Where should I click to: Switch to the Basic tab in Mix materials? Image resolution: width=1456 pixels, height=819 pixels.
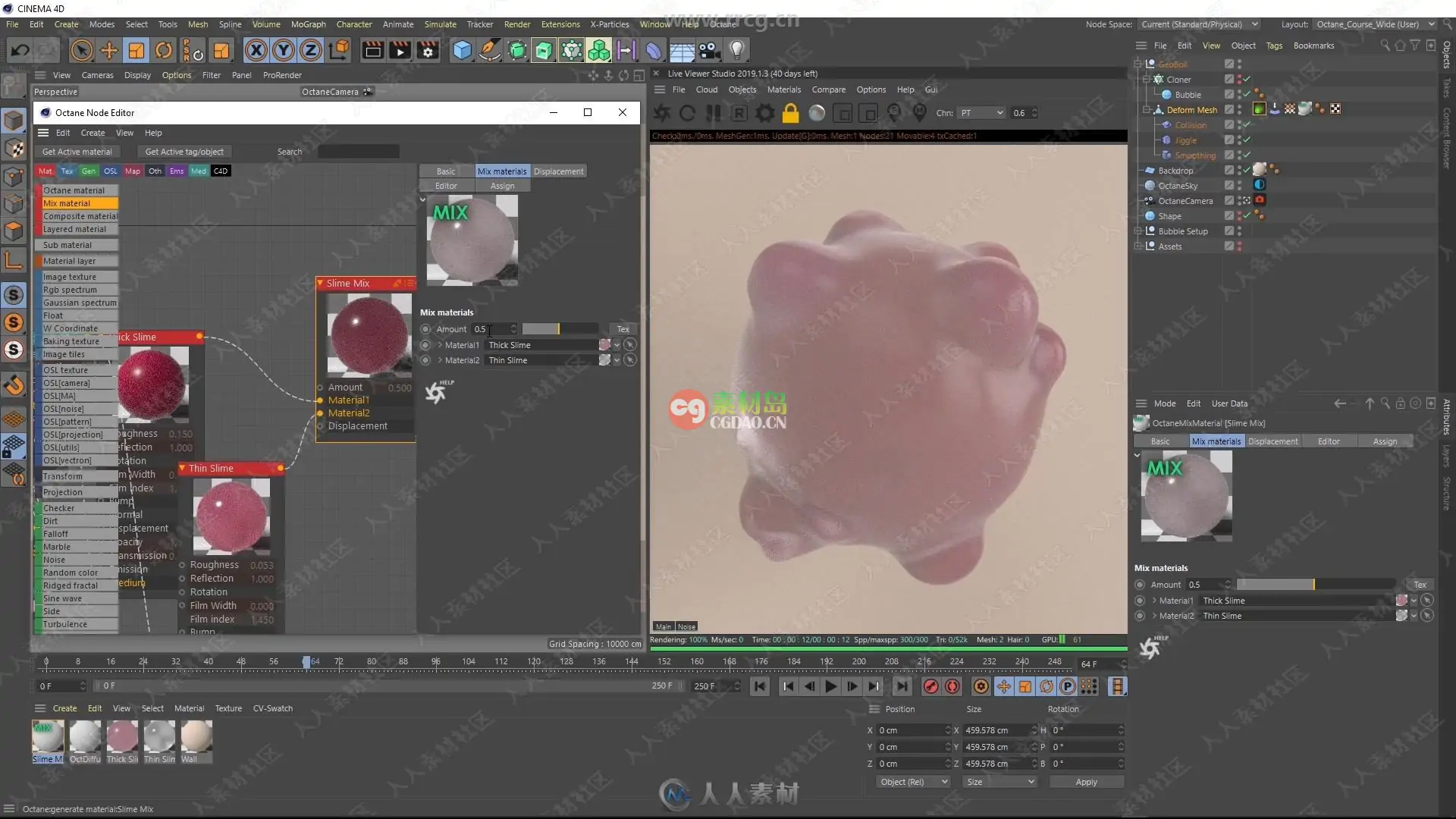445,171
